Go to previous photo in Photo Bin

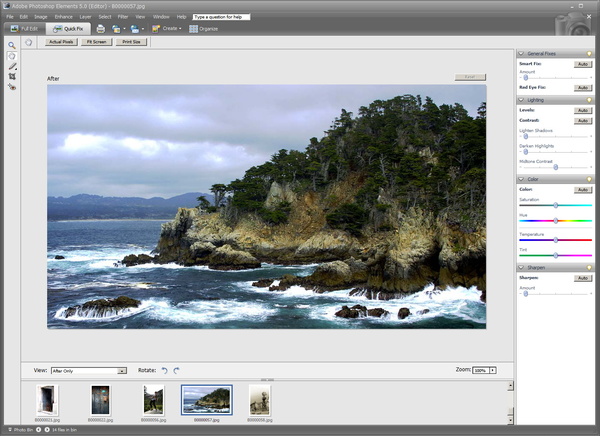39,430
